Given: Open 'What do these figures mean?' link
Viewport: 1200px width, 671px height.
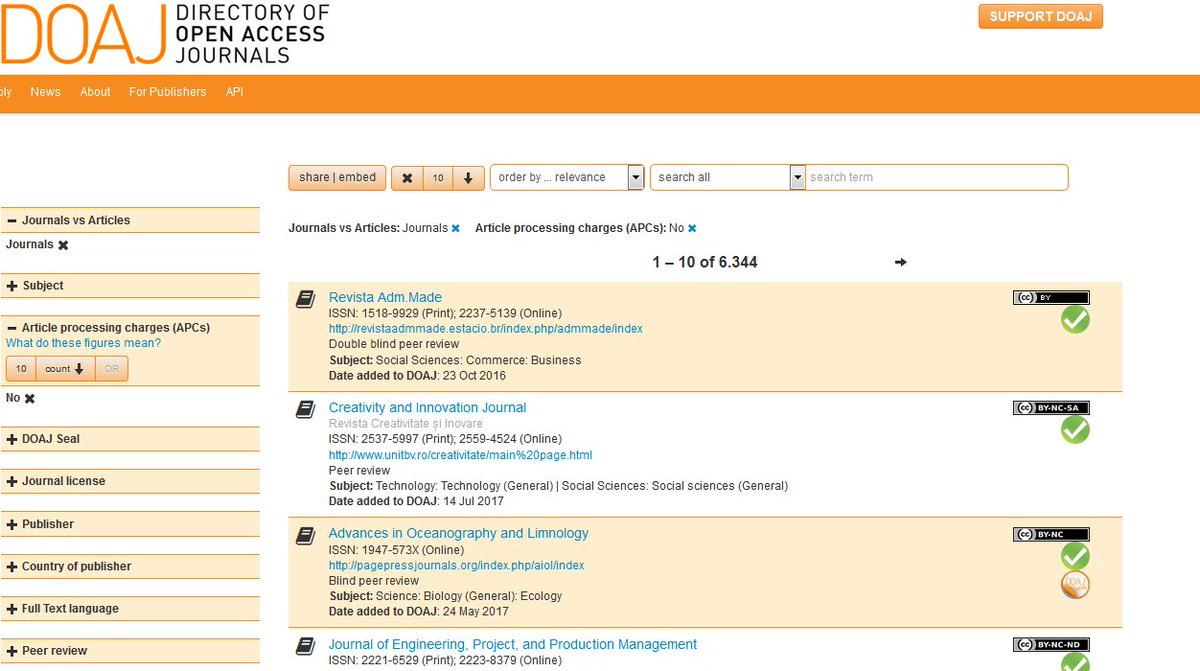Looking at the screenshot, I should [83, 343].
